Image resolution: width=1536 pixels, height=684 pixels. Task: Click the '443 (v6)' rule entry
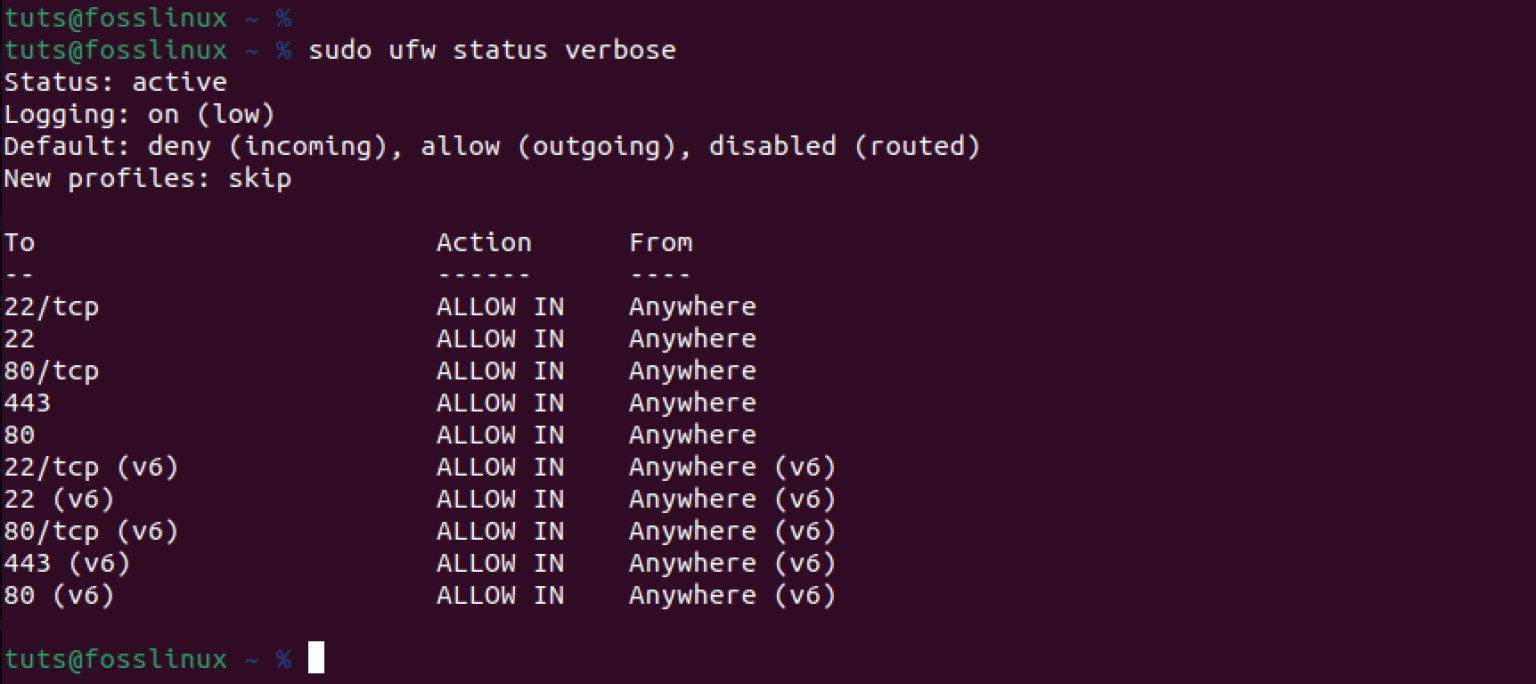tap(68, 562)
